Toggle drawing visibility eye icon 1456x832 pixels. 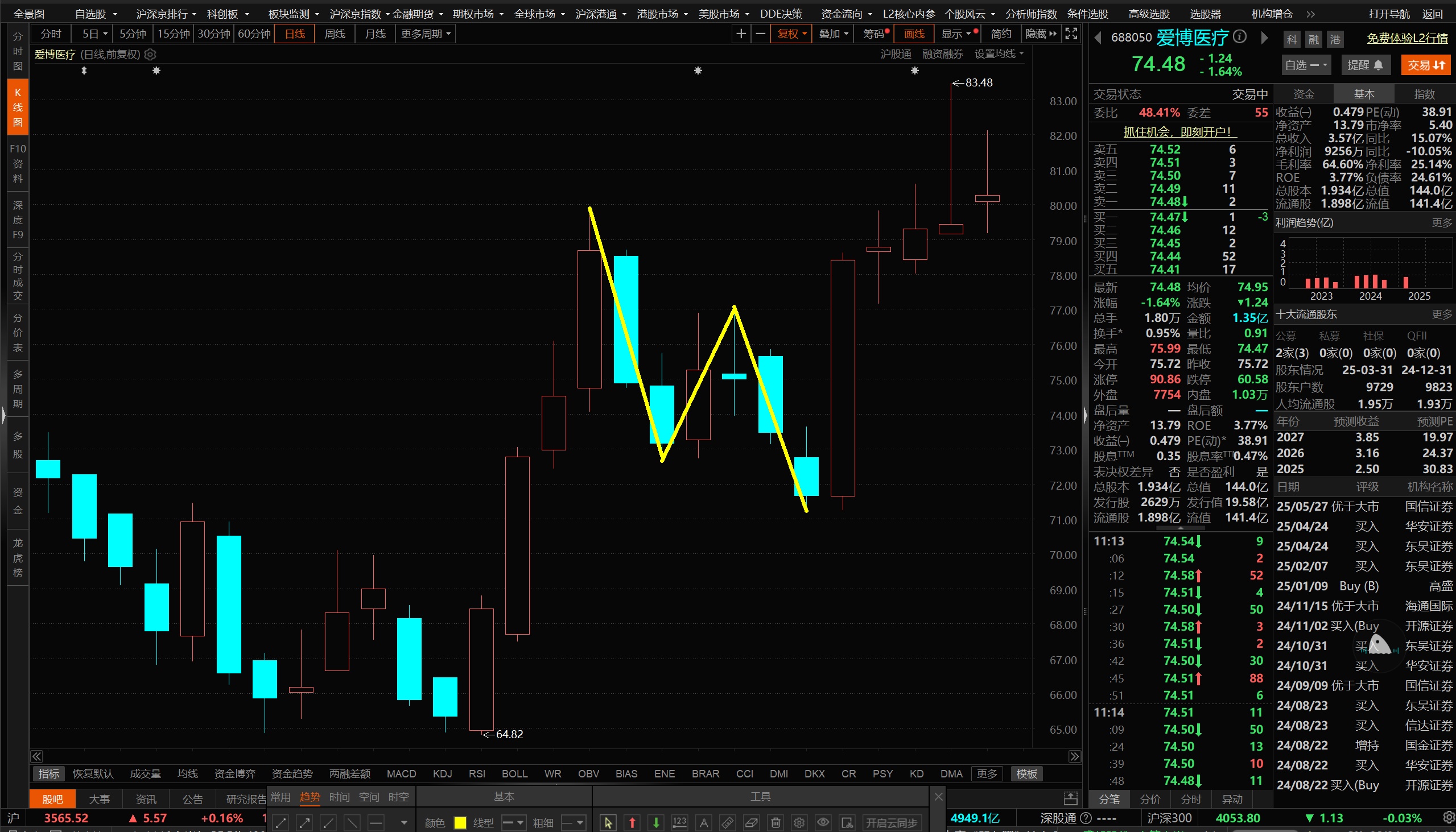[x=823, y=823]
